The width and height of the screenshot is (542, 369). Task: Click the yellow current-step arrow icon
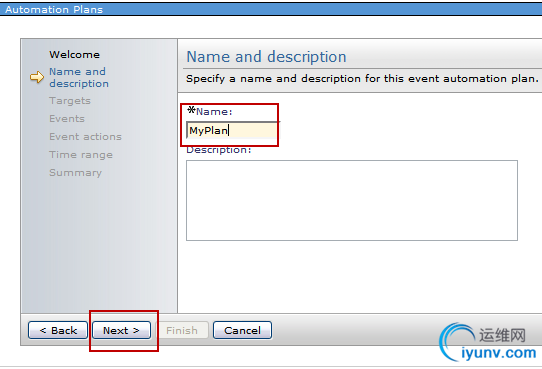click(37, 77)
